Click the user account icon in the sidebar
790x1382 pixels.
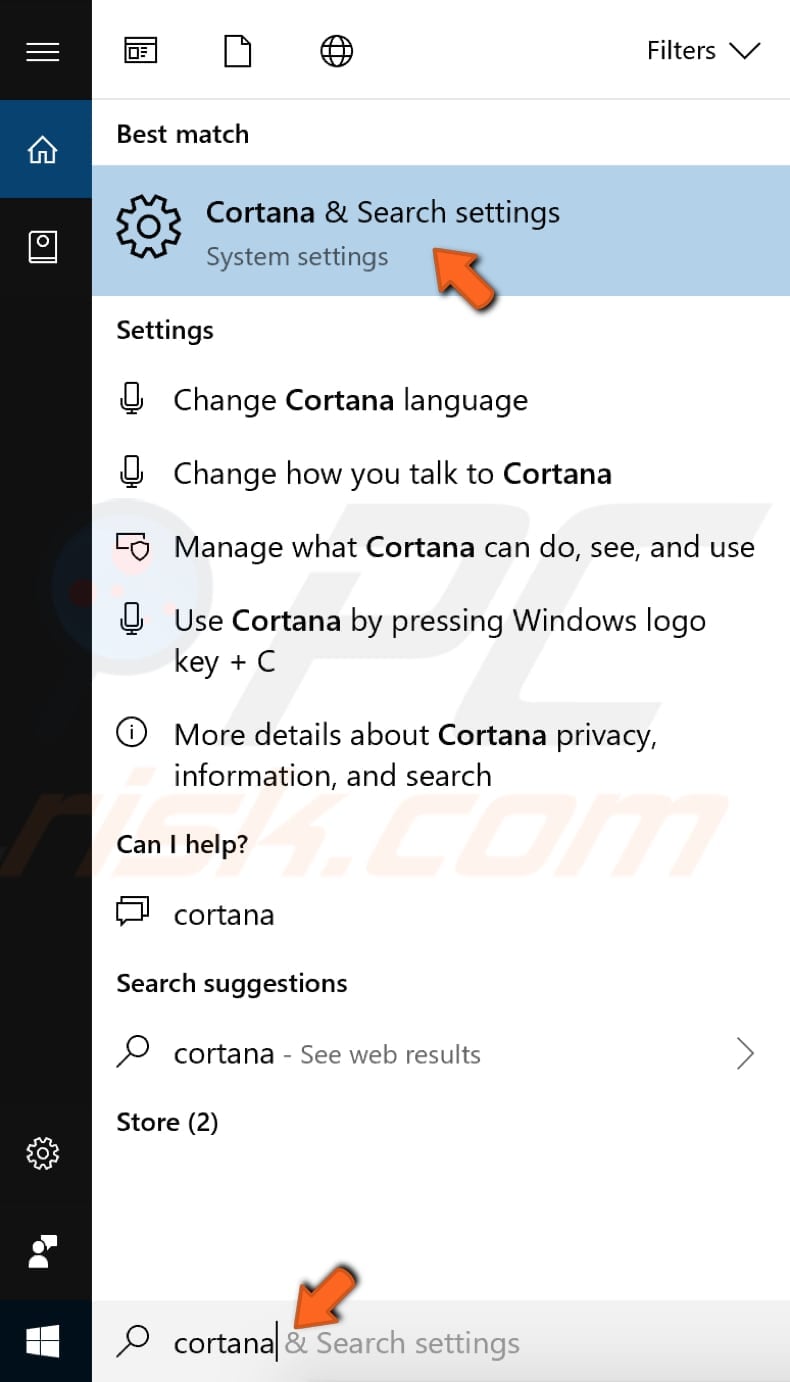(43, 1251)
